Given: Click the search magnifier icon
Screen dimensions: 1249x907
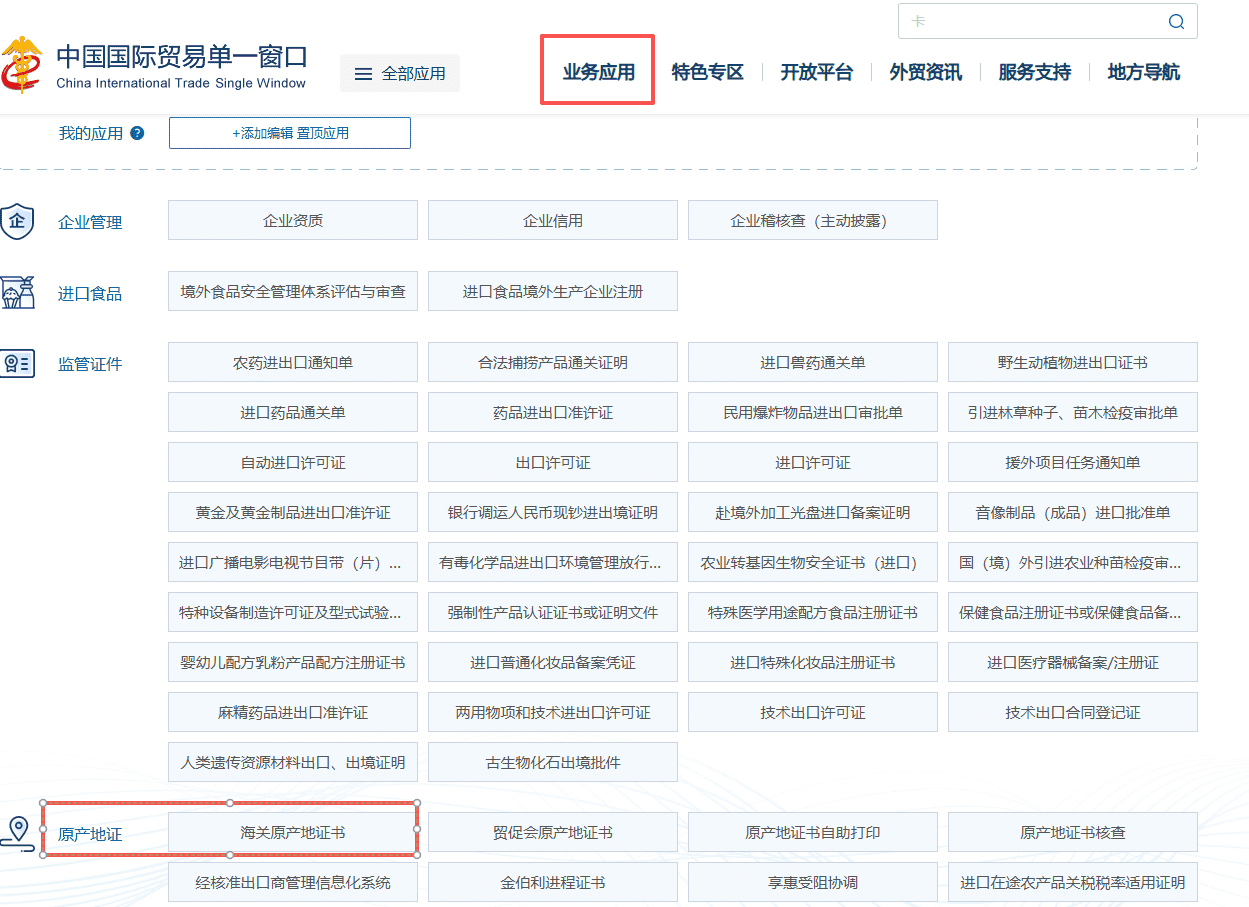Looking at the screenshot, I should tap(1176, 20).
